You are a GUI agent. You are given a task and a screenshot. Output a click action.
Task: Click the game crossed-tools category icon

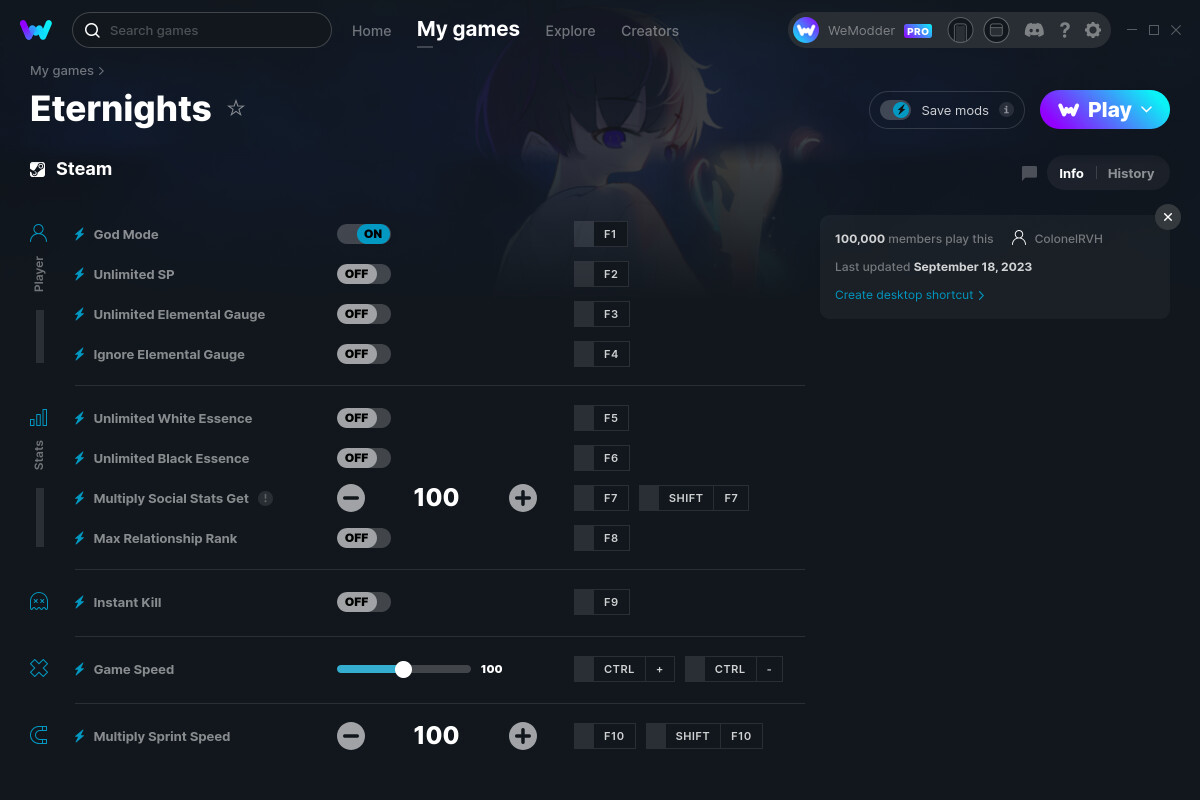[39, 669]
